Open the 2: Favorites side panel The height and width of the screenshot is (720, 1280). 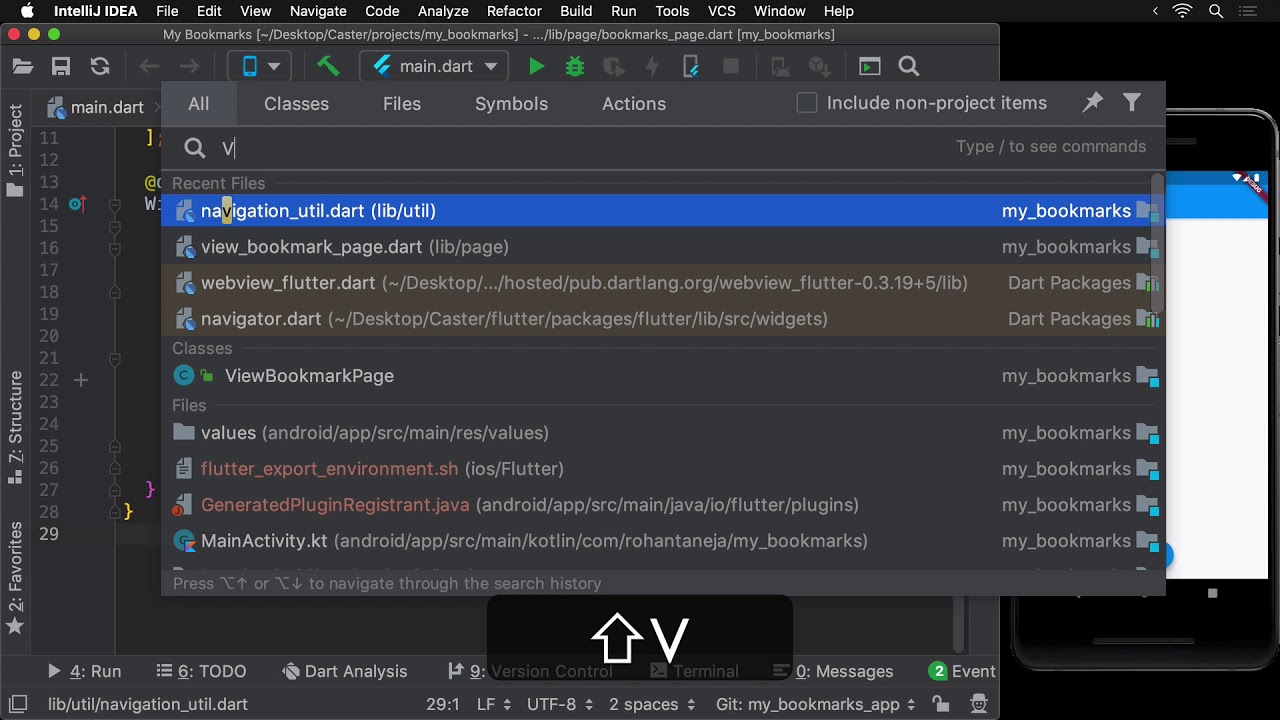point(15,577)
